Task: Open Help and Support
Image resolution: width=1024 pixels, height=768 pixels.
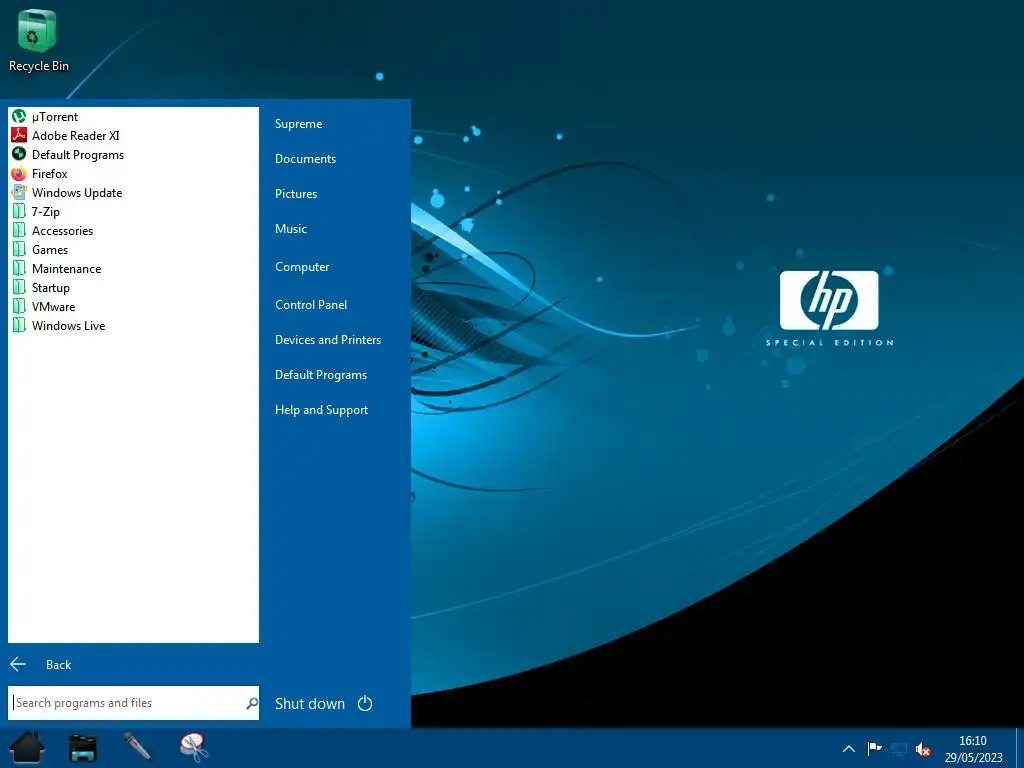Action: click(x=321, y=410)
